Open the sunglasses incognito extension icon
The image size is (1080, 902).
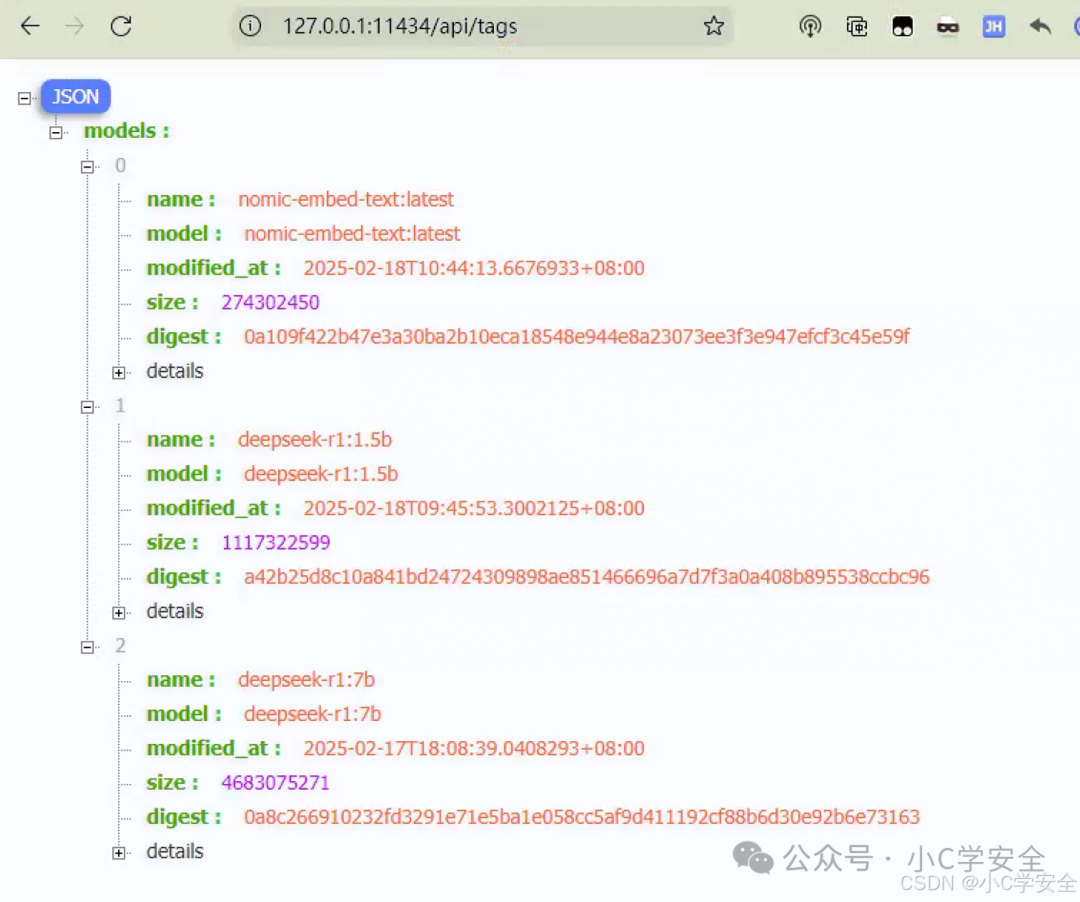[948, 27]
